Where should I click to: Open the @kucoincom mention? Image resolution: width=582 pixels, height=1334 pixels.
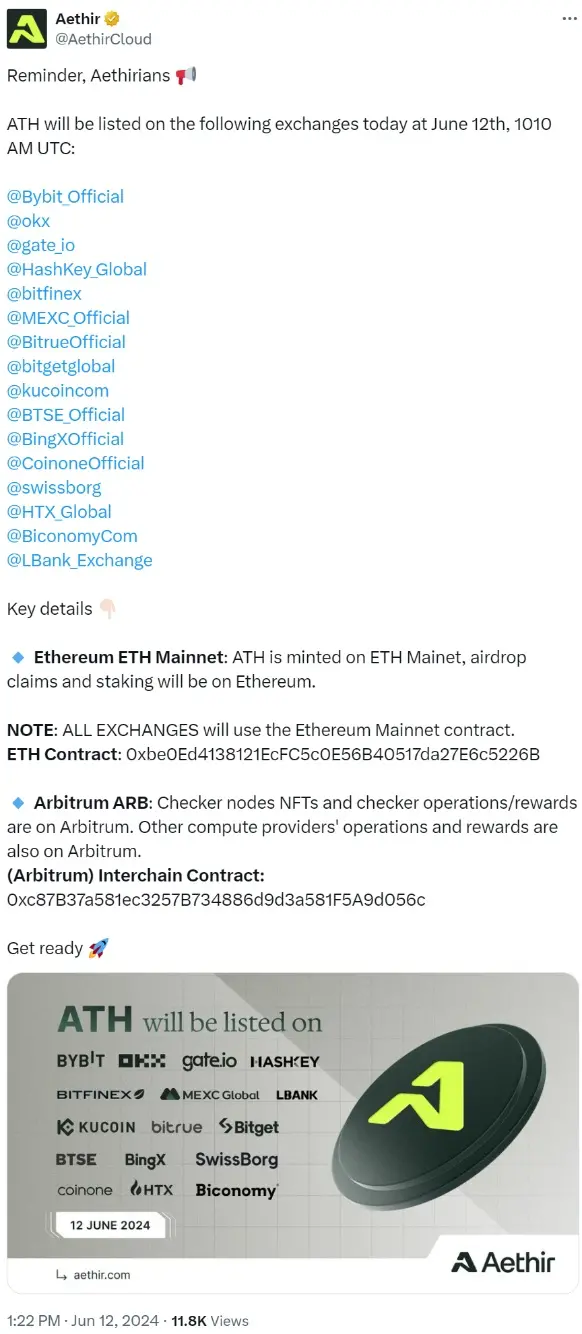coord(58,390)
